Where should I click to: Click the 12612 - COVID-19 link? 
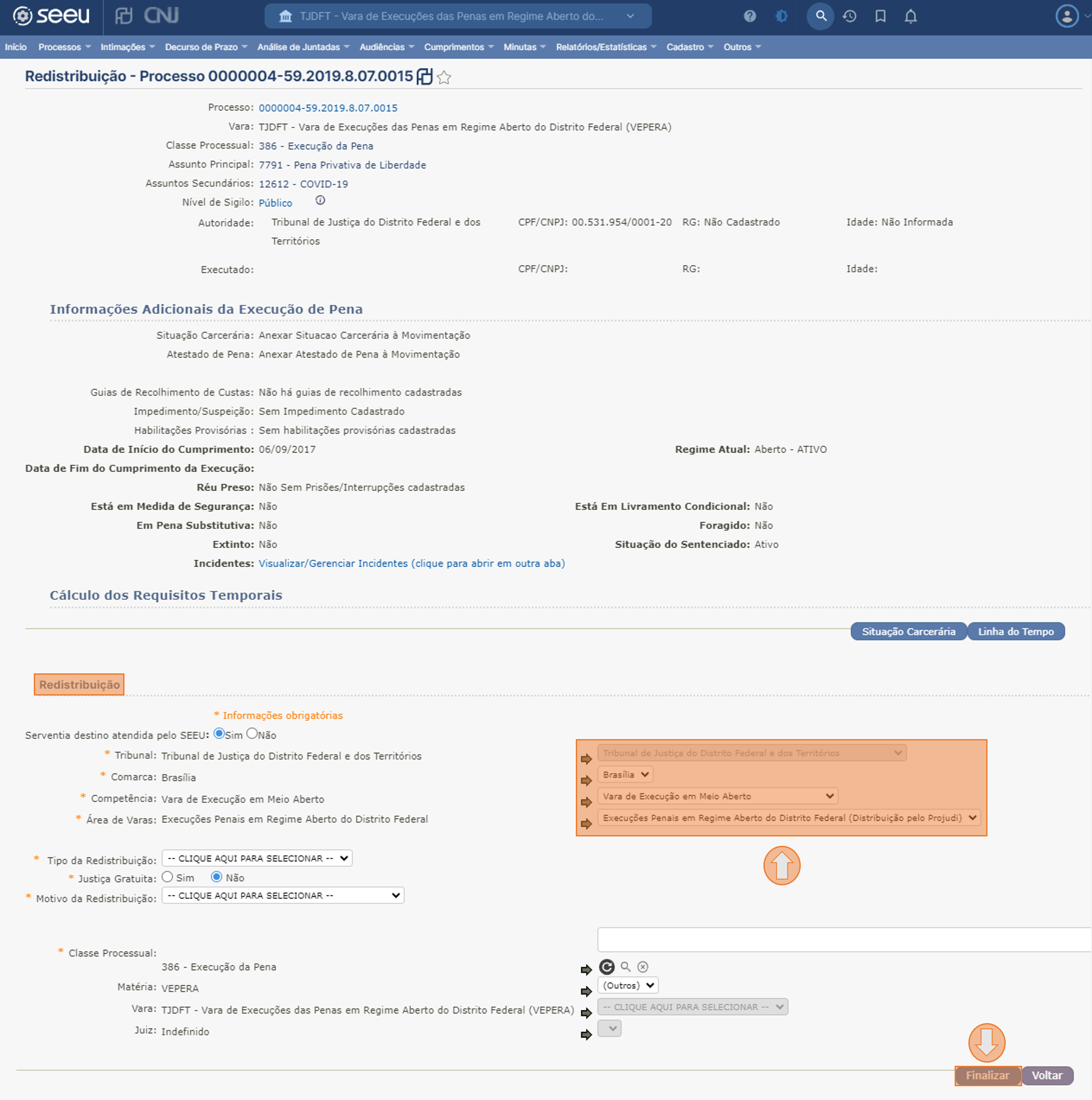coord(303,184)
